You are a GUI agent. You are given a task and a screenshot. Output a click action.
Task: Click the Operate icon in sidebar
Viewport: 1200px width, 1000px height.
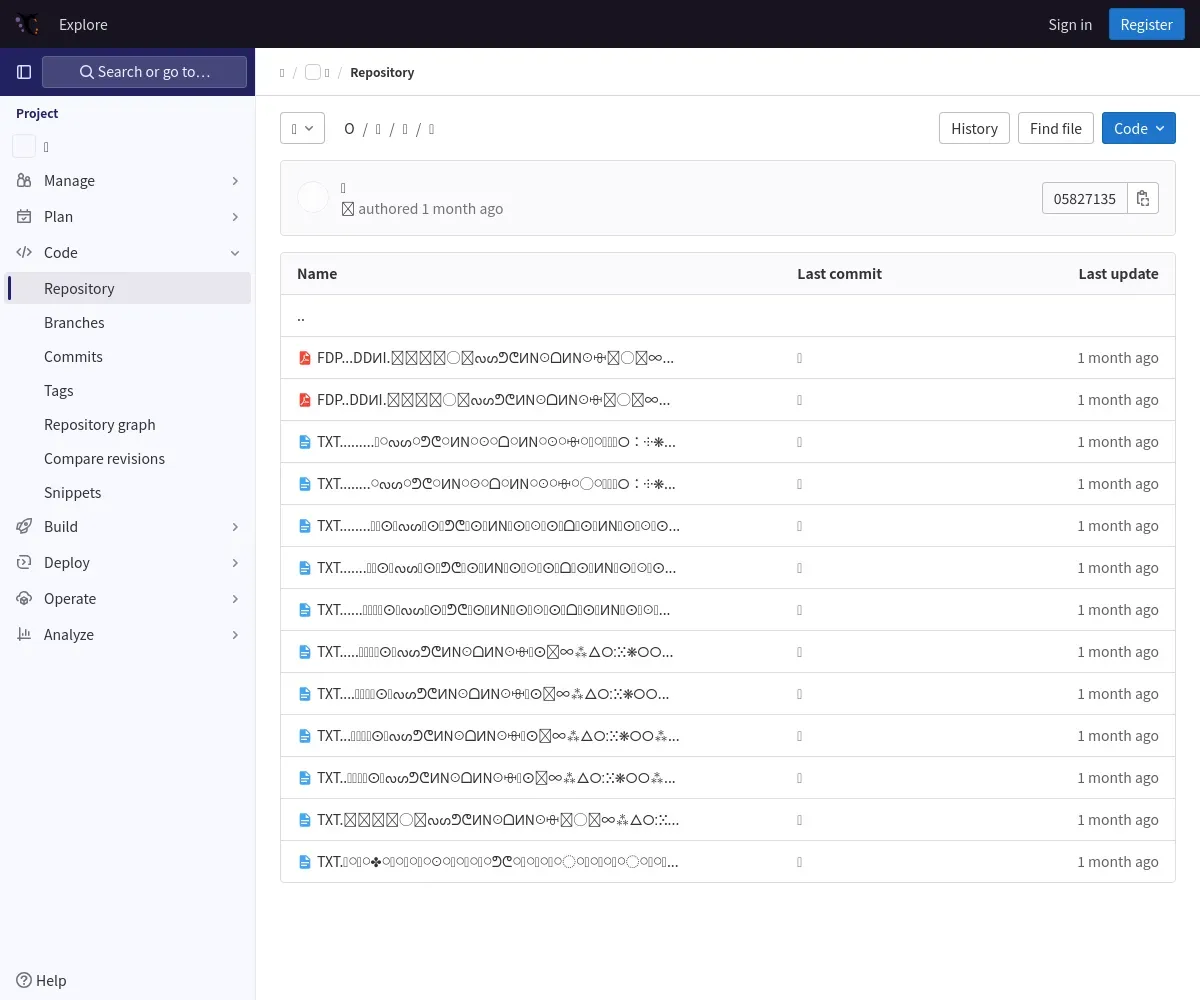click(x=24, y=598)
